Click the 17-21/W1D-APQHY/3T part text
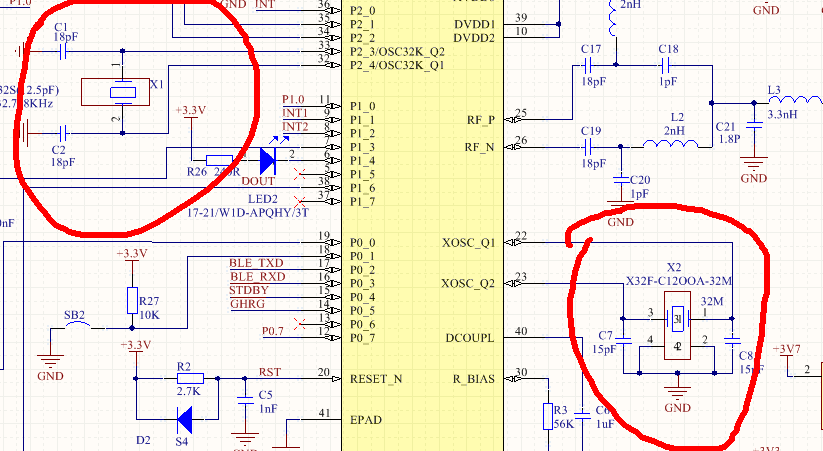The height and width of the screenshot is (451, 823). [248, 213]
